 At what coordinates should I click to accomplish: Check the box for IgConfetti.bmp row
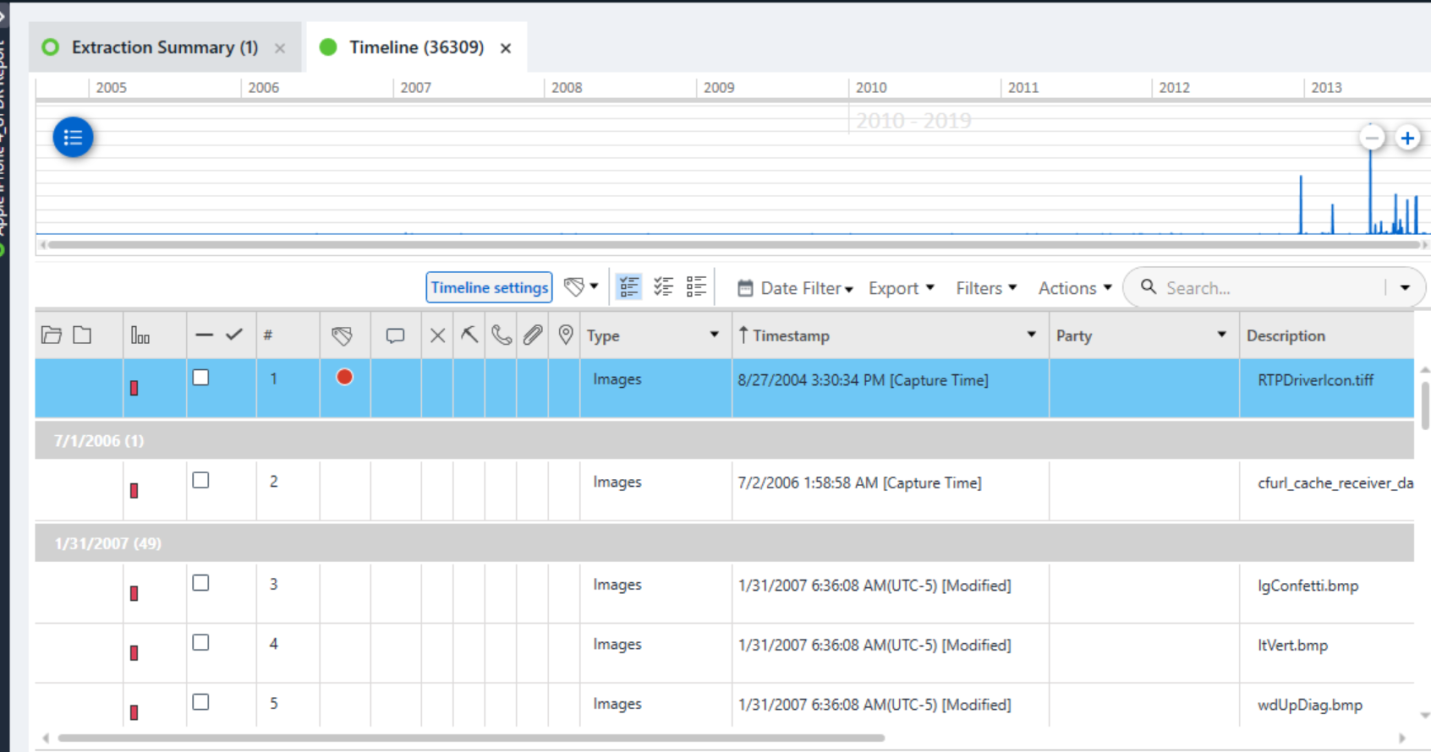(201, 582)
